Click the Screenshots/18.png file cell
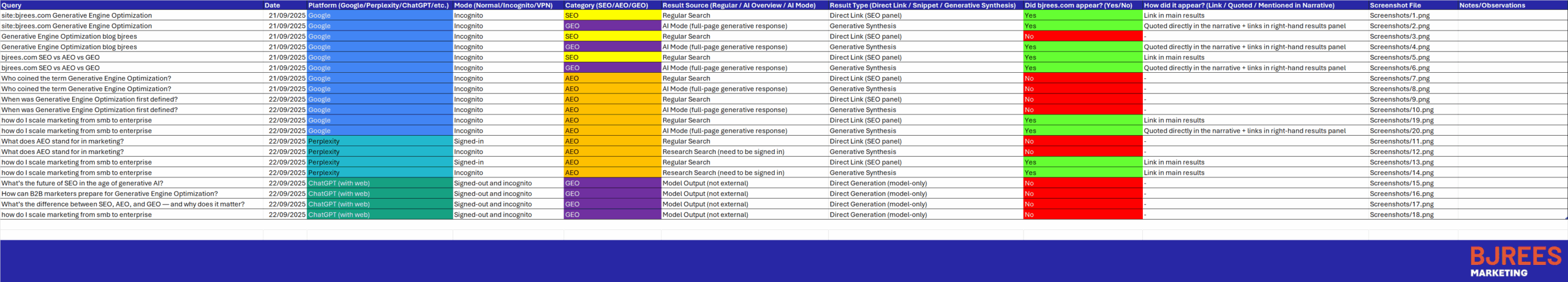This screenshot has width=1568, height=282. coord(1412,215)
